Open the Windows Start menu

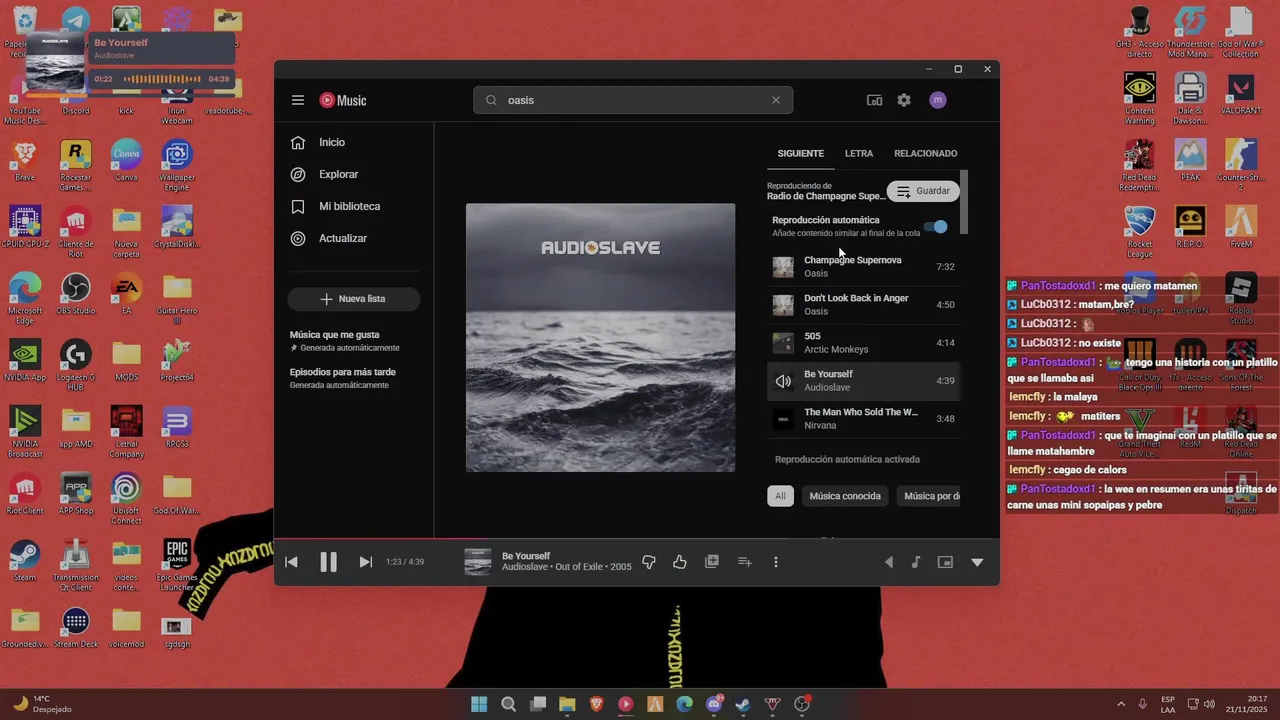479,704
